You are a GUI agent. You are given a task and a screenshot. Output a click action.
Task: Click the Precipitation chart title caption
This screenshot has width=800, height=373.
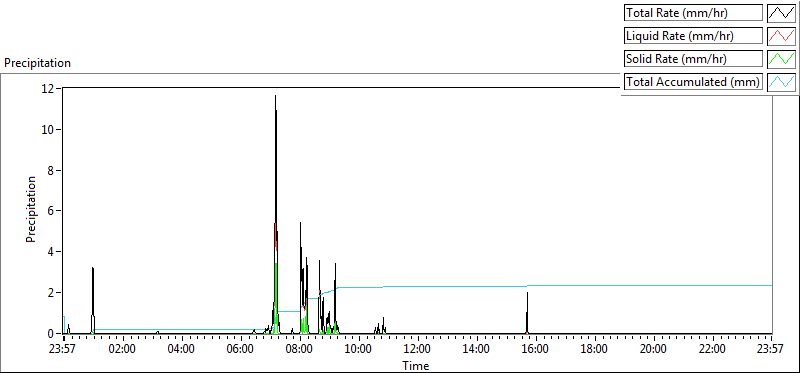pos(37,63)
